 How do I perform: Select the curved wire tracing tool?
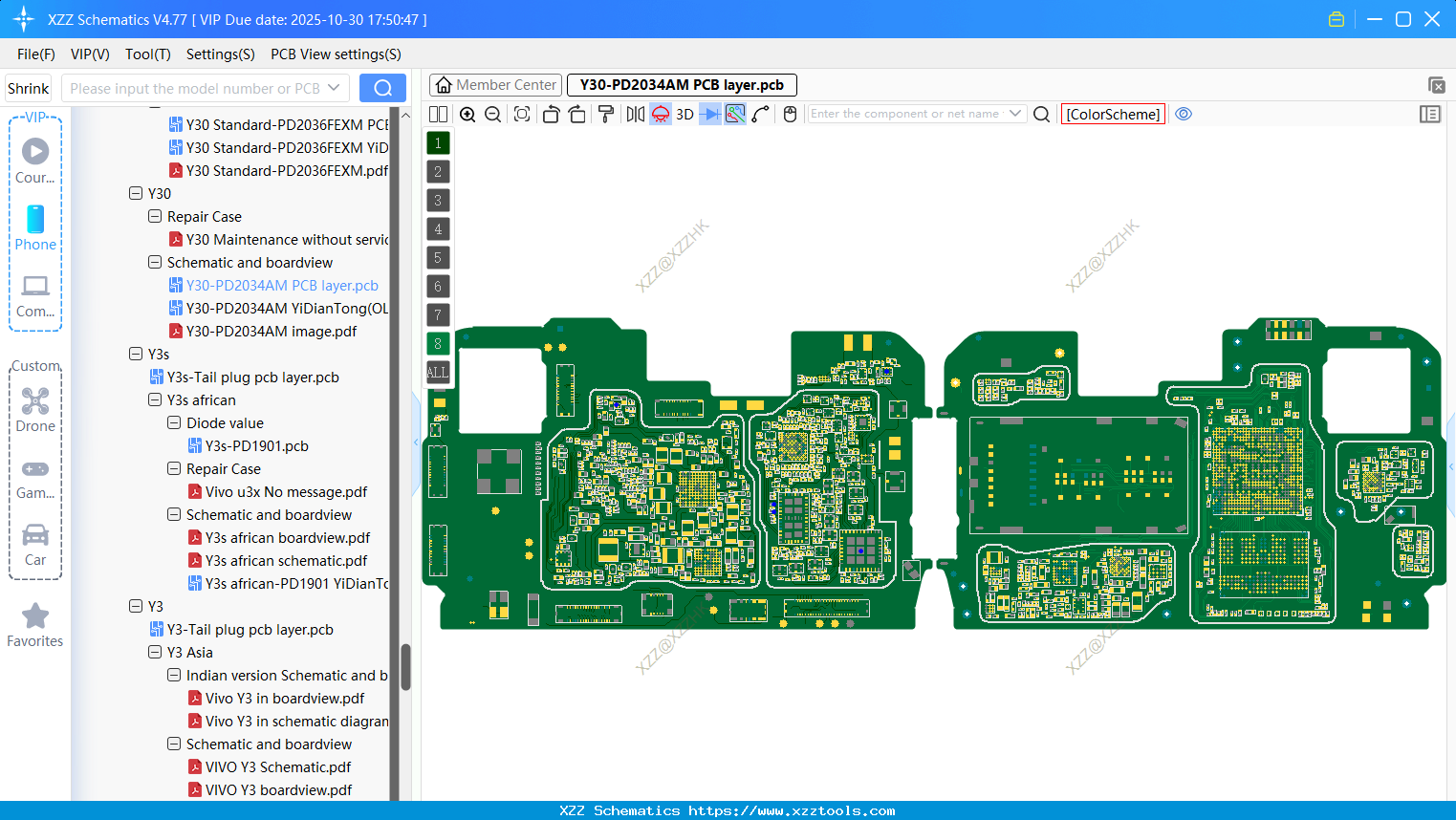760,114
